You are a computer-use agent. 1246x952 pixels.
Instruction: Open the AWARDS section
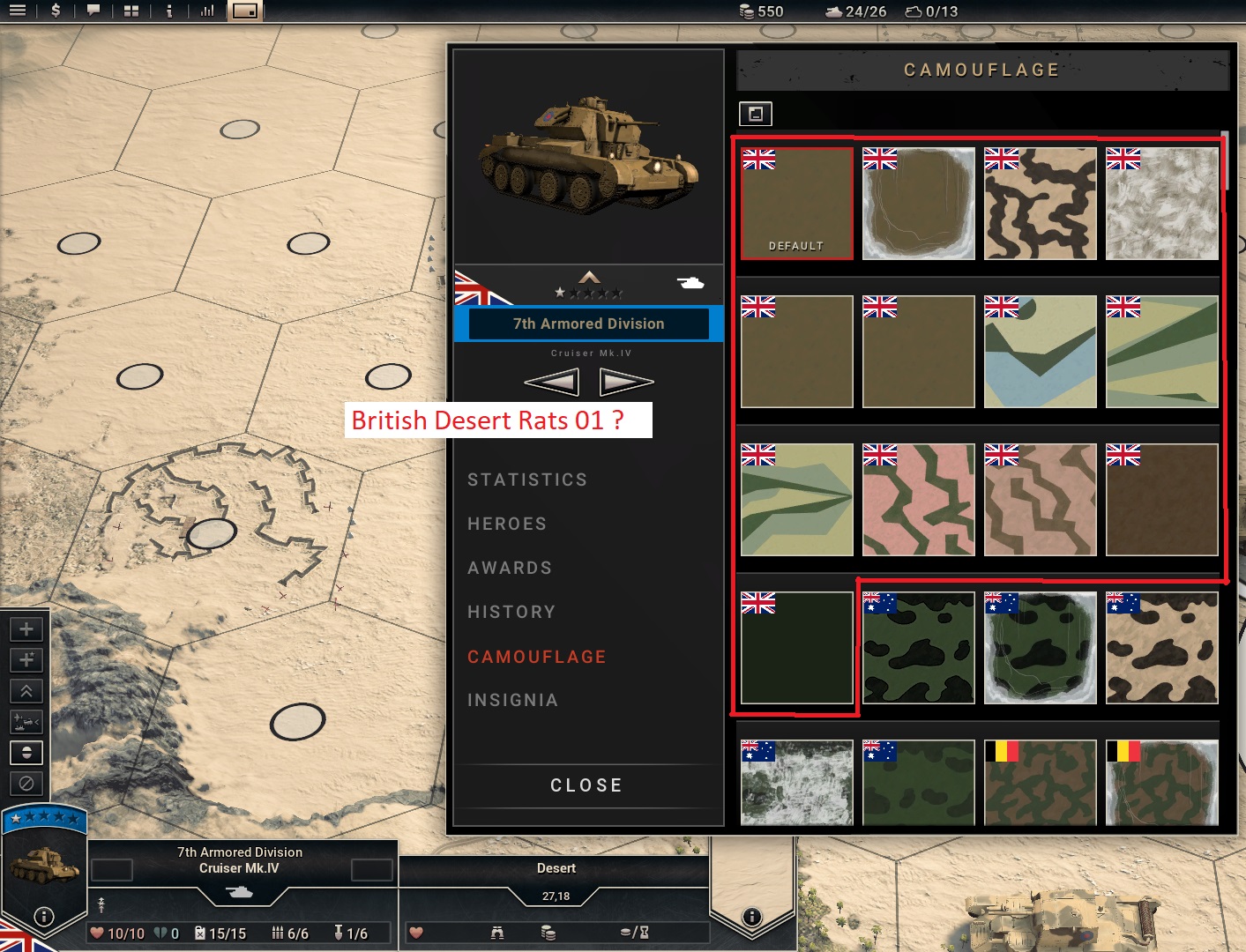[x=510, y=568]
